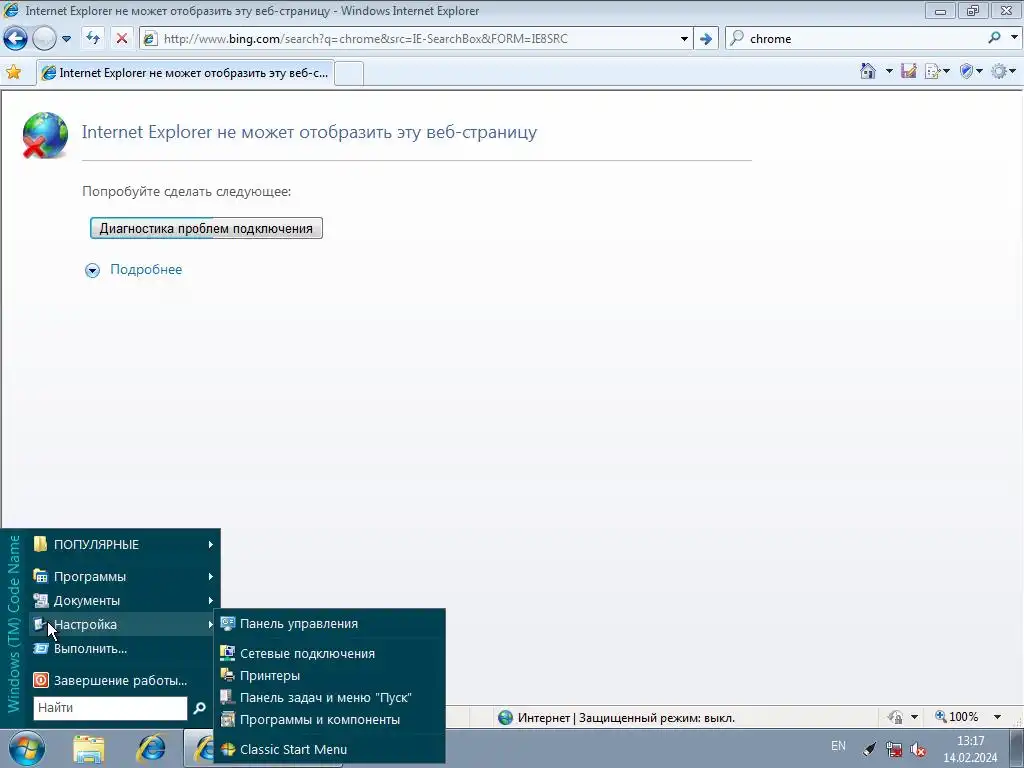Expand the Tools gear dropdown arrow
The height and width of the screenshot is (768, 1024).
click(x=1013, y=71)
